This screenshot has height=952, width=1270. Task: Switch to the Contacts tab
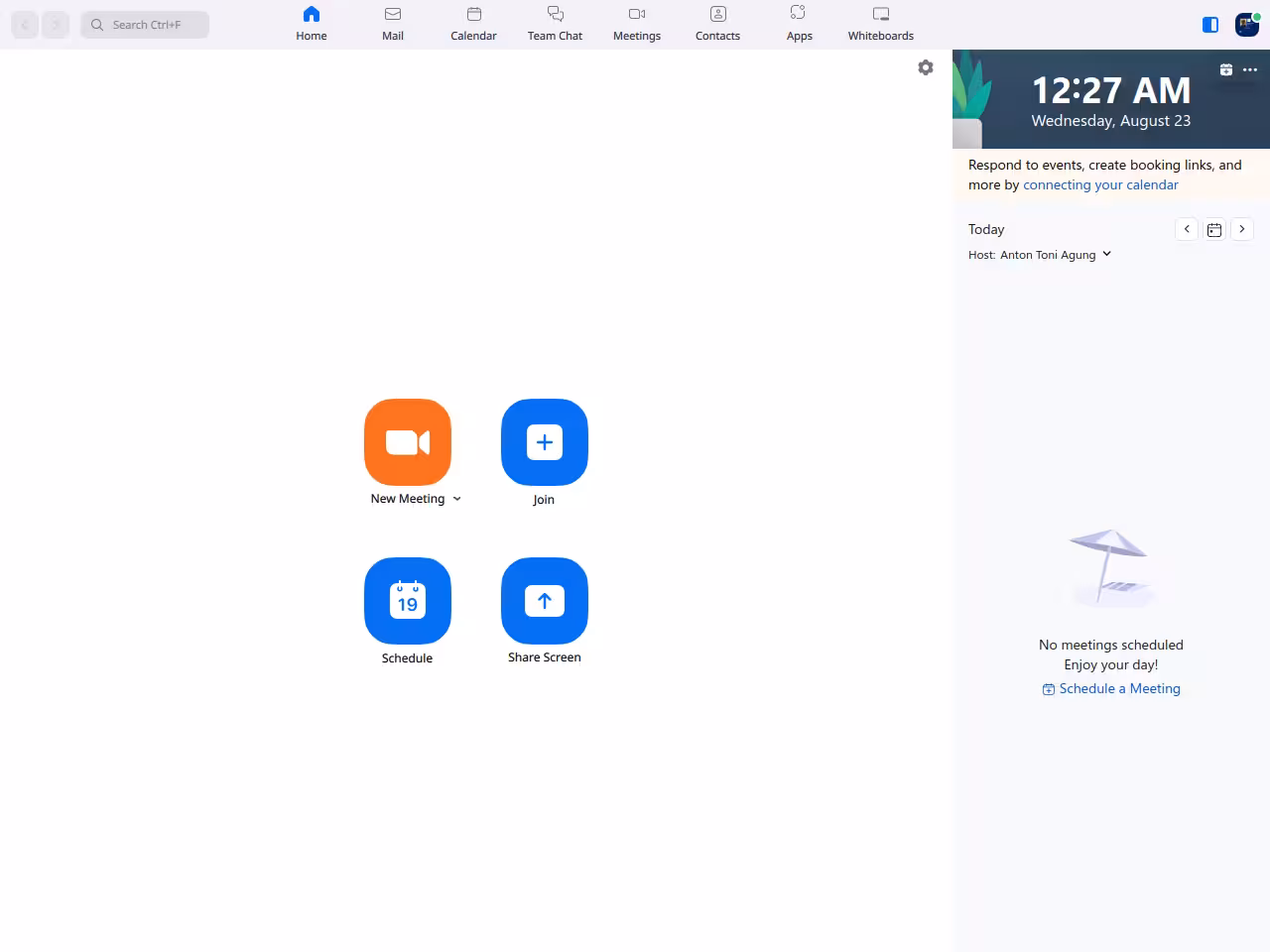[x=718, y=24]
